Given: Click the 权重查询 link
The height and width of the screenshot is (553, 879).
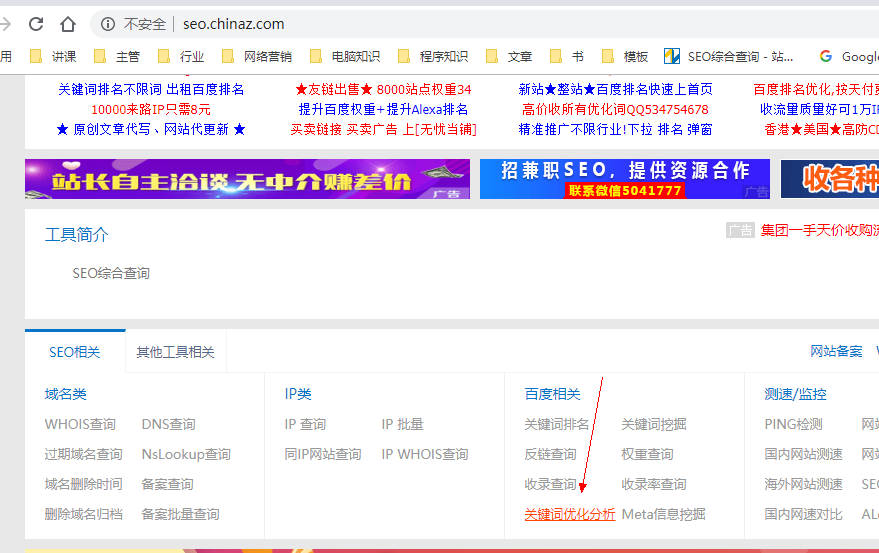Looking at the screenshot, I should pyautogui.click(x=647, y=454).
